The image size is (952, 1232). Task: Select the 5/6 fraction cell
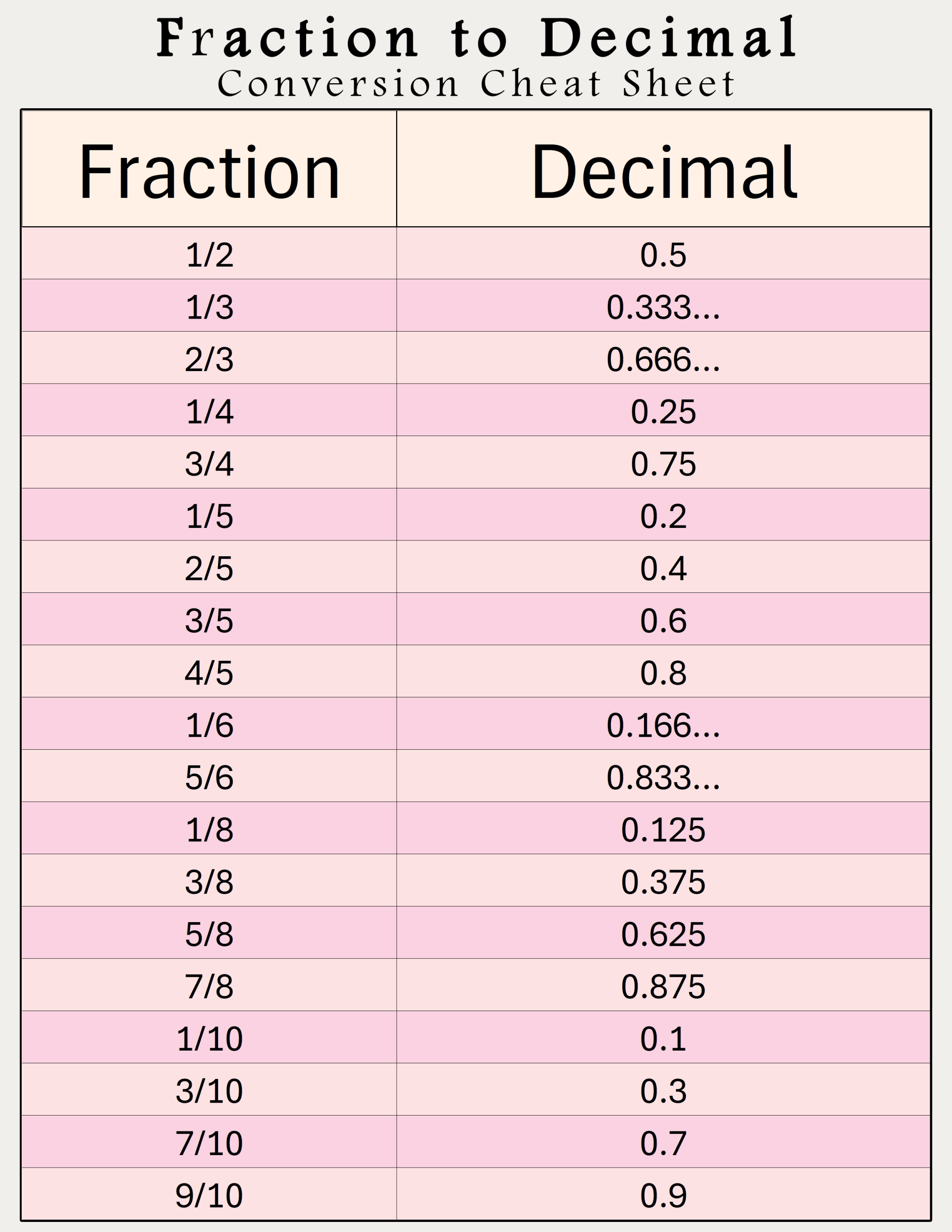click(209, 777)
